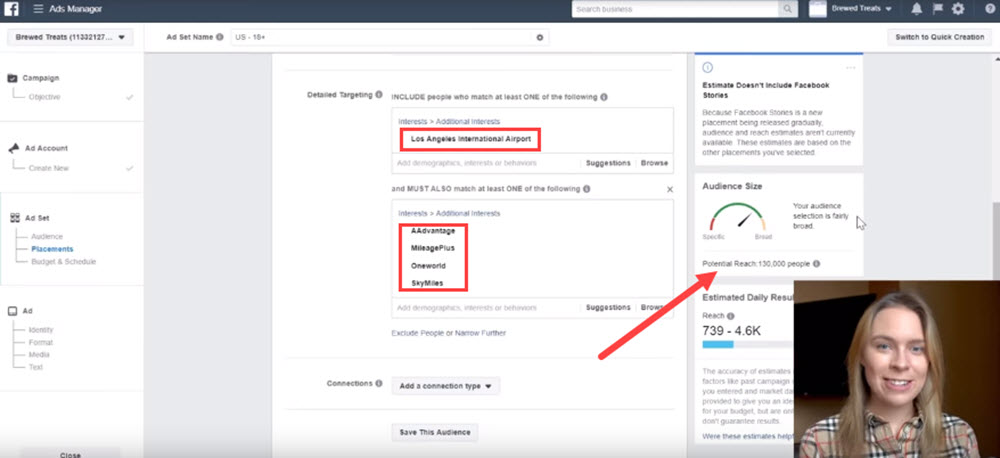Click the Ad section icon
This screenshot has height=458, width=1000.
[12, 311]
